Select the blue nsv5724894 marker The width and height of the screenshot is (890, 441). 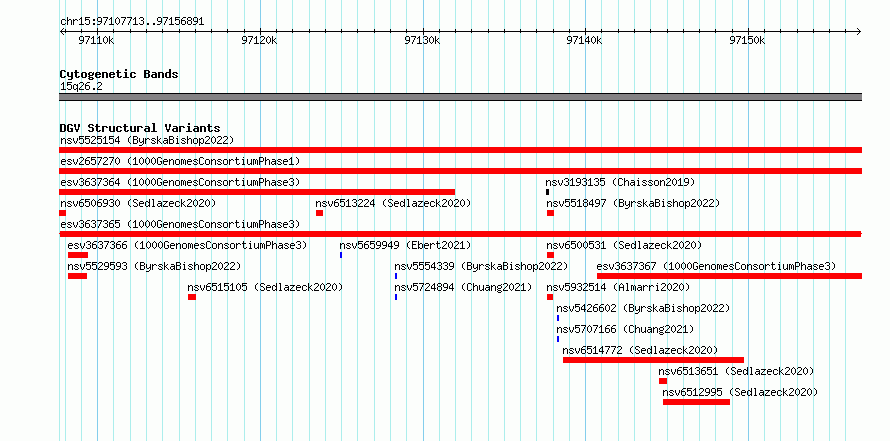pos(396,297)
